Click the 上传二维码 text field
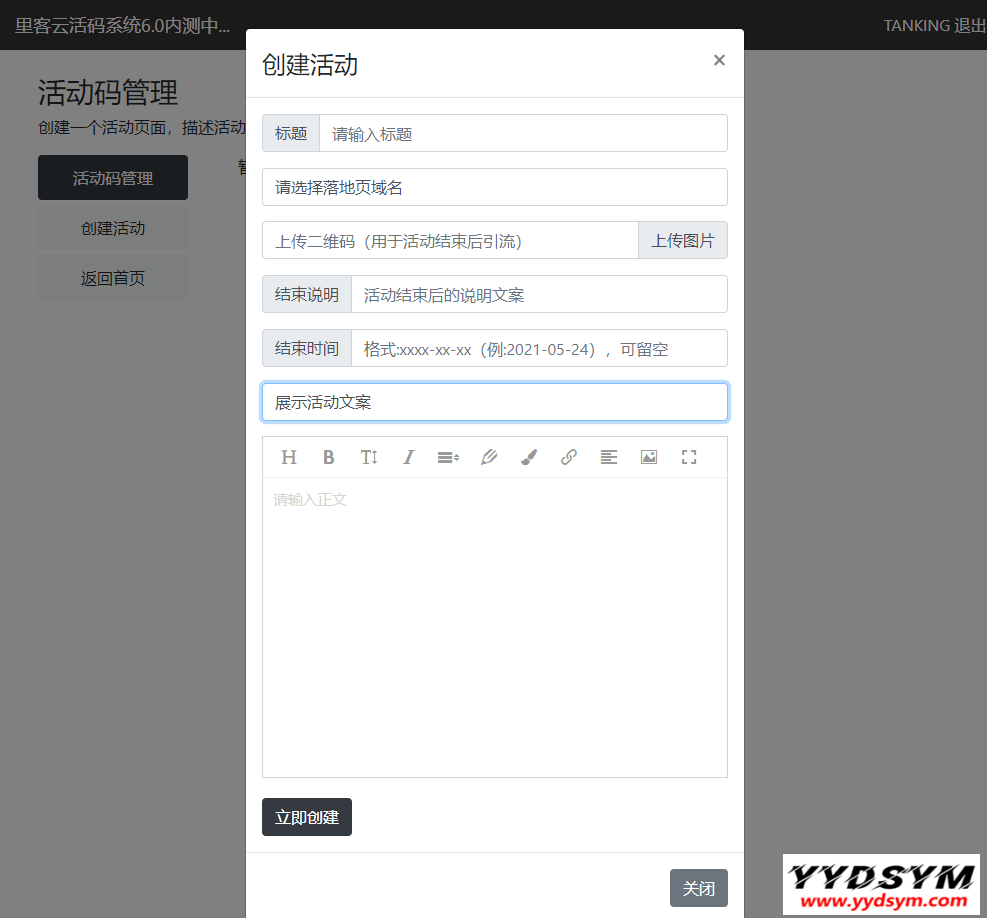This screenshot has width=987, height=918. 451,241
